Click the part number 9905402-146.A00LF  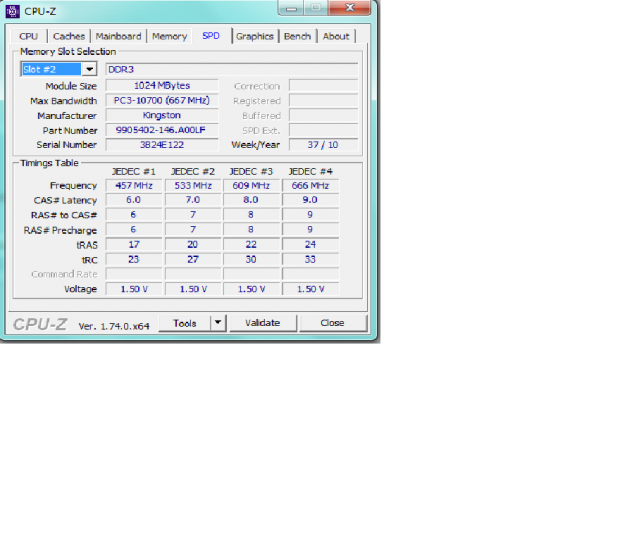click(162, 130)
